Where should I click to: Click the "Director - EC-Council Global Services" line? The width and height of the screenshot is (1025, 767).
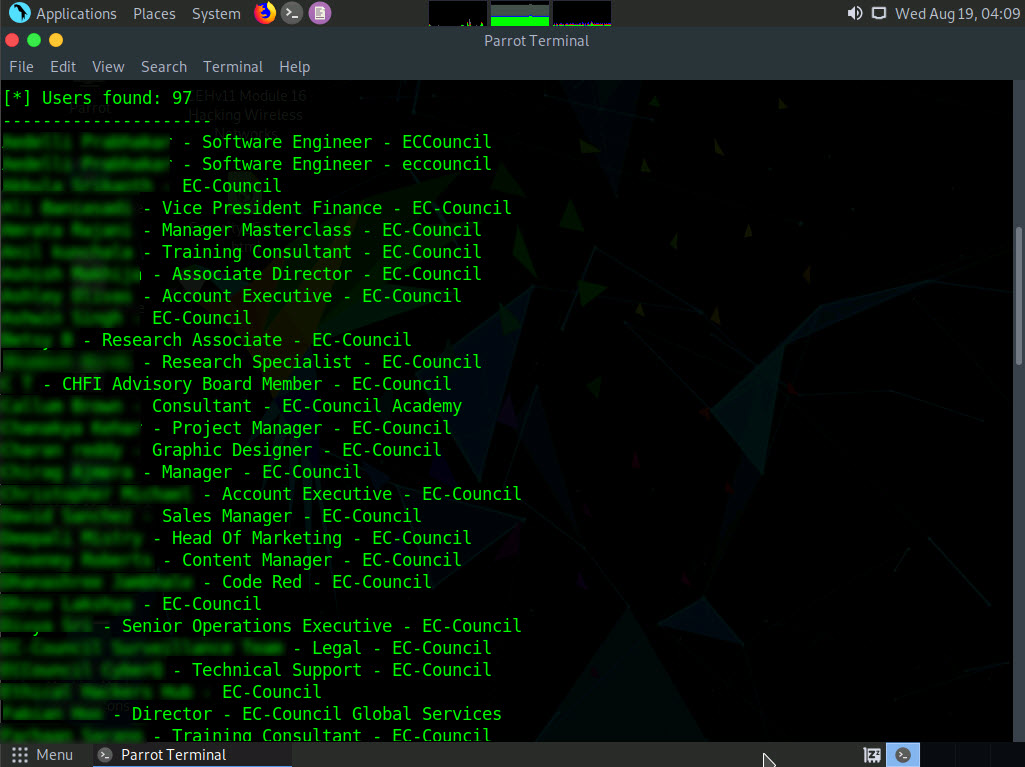(x=252, y=714)
